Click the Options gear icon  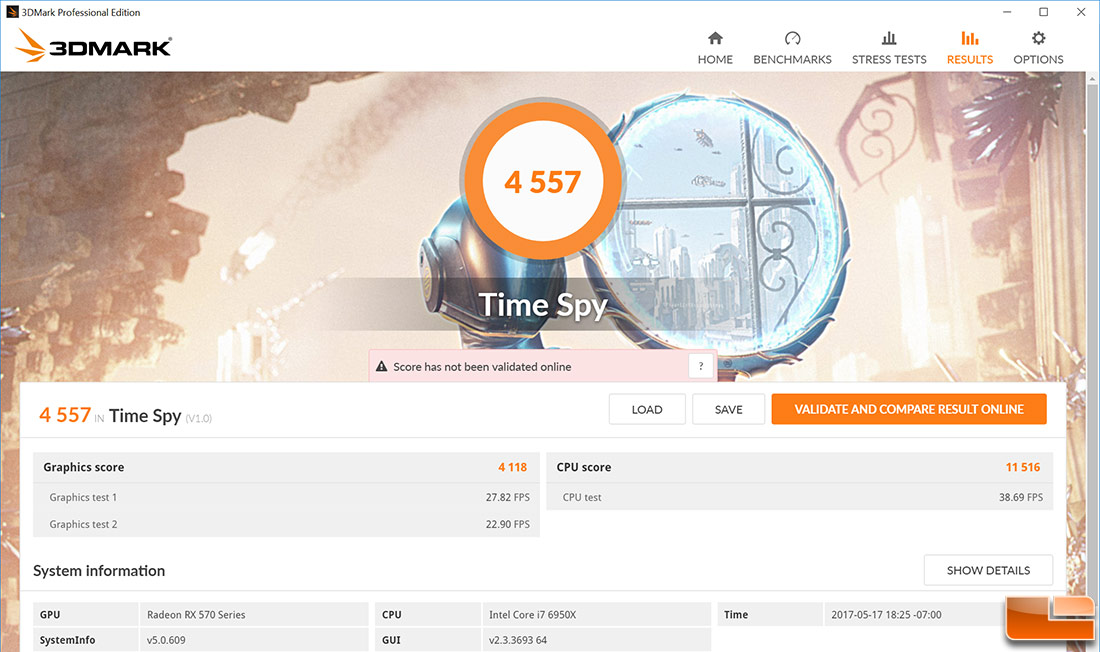(1038, 38)
